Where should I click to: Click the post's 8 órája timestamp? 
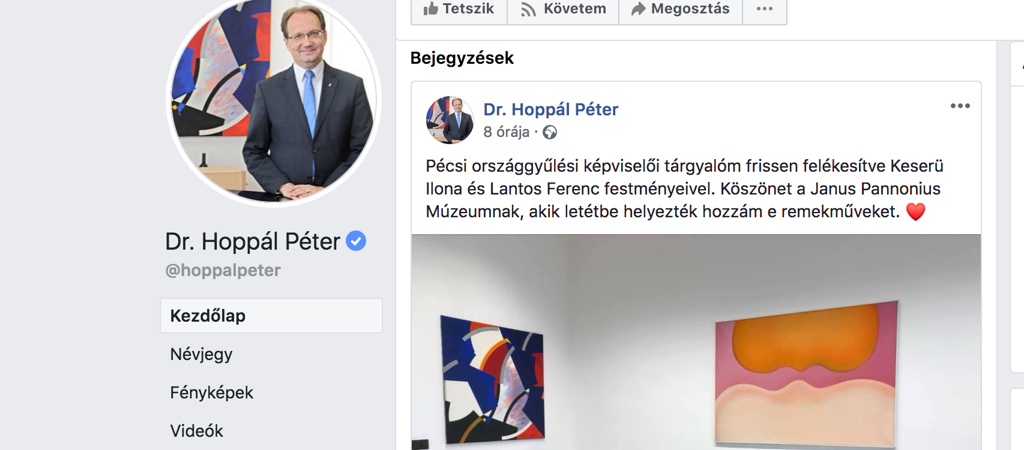(x=506, y=133)
